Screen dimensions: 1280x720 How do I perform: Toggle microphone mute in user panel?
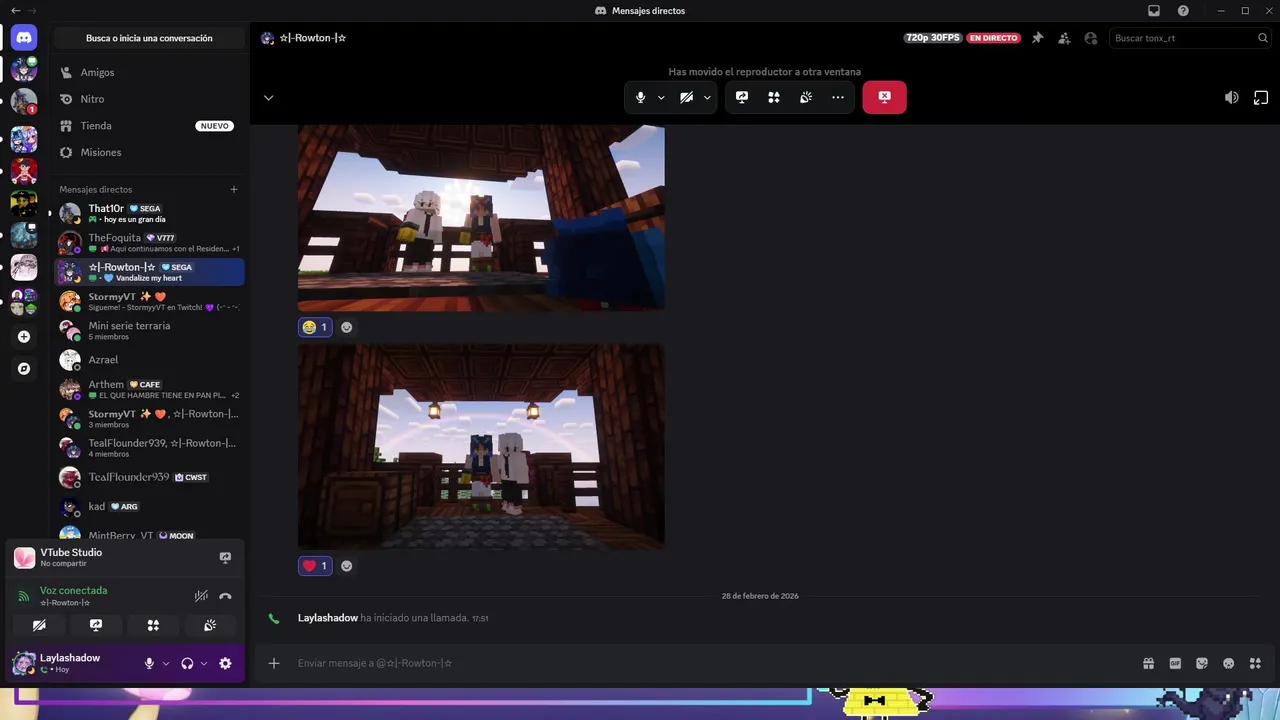(149, 663)
